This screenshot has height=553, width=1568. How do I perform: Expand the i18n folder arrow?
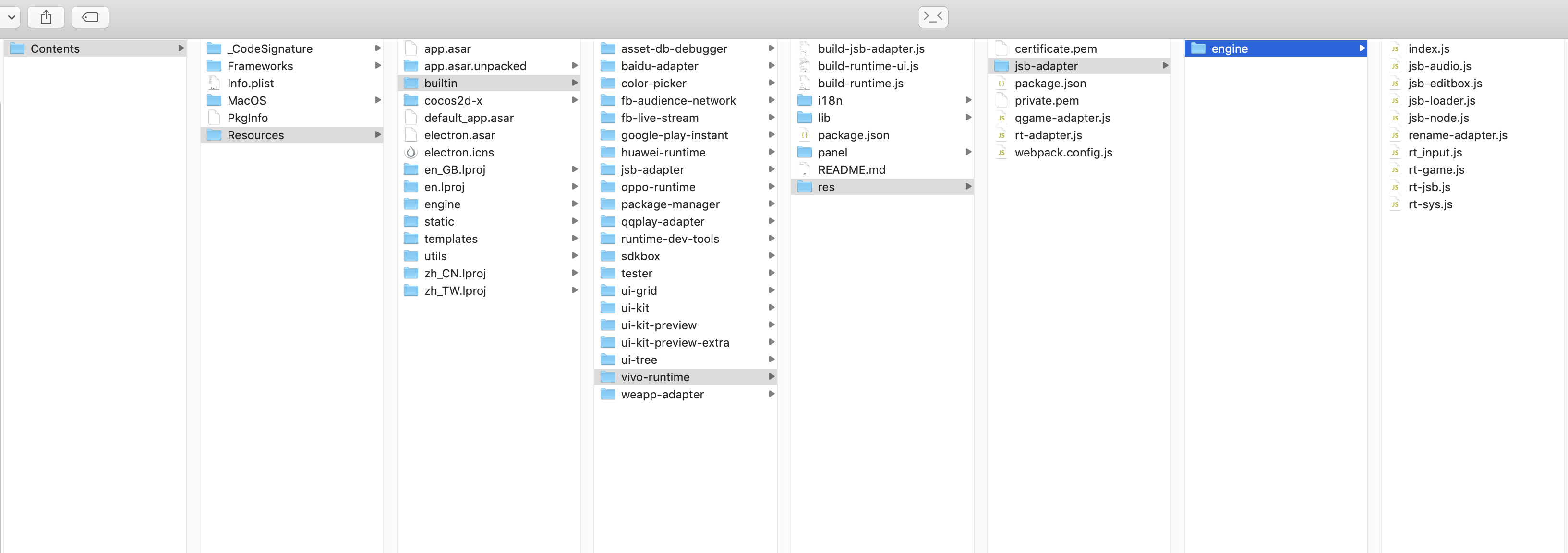[968, 100]
